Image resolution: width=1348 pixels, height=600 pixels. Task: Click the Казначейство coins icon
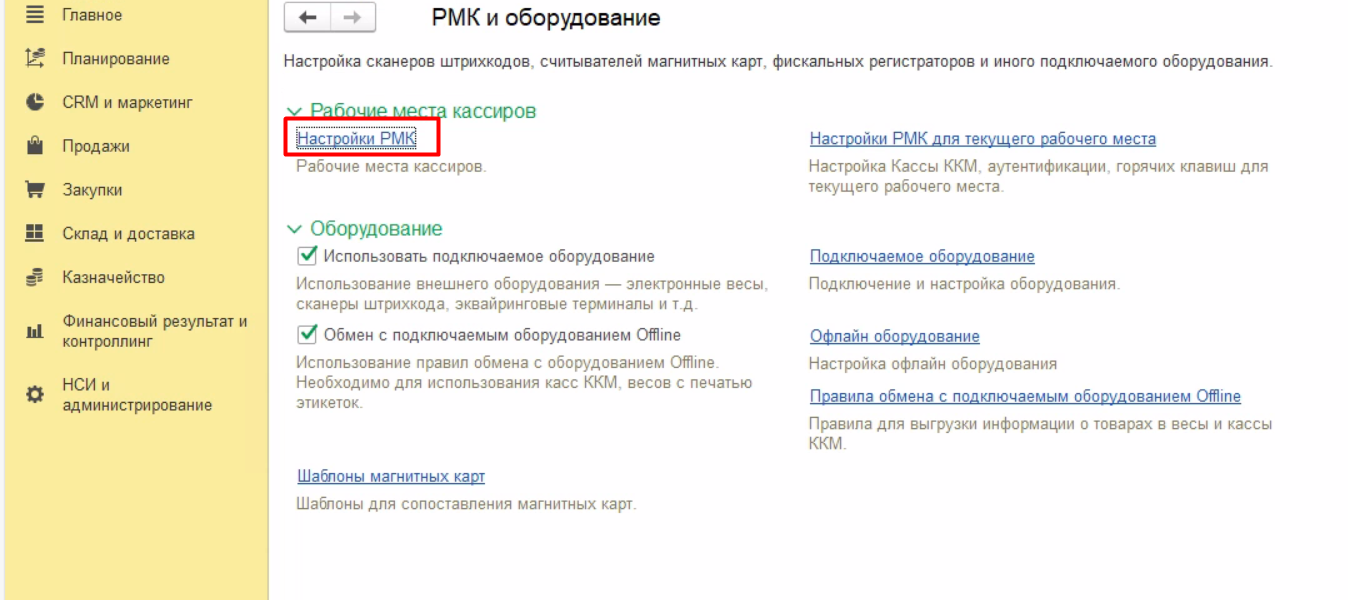(35, 277)
